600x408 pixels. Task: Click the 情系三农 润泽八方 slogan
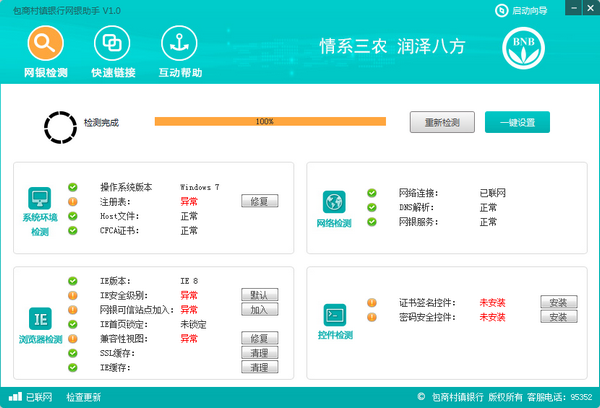point(392,47)
